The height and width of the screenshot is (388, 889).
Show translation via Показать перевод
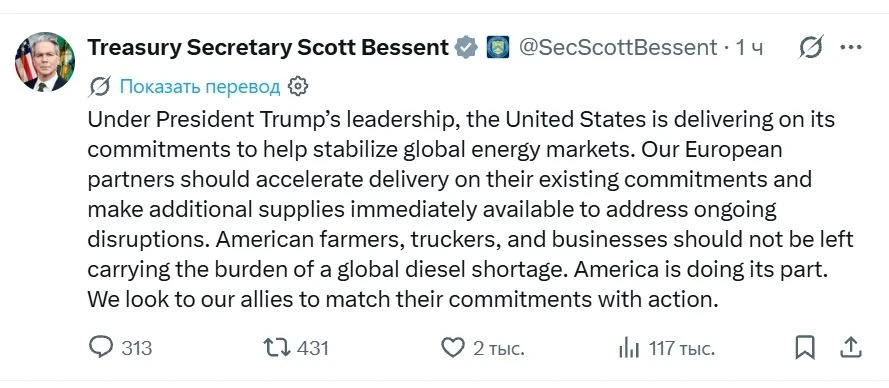200,87
